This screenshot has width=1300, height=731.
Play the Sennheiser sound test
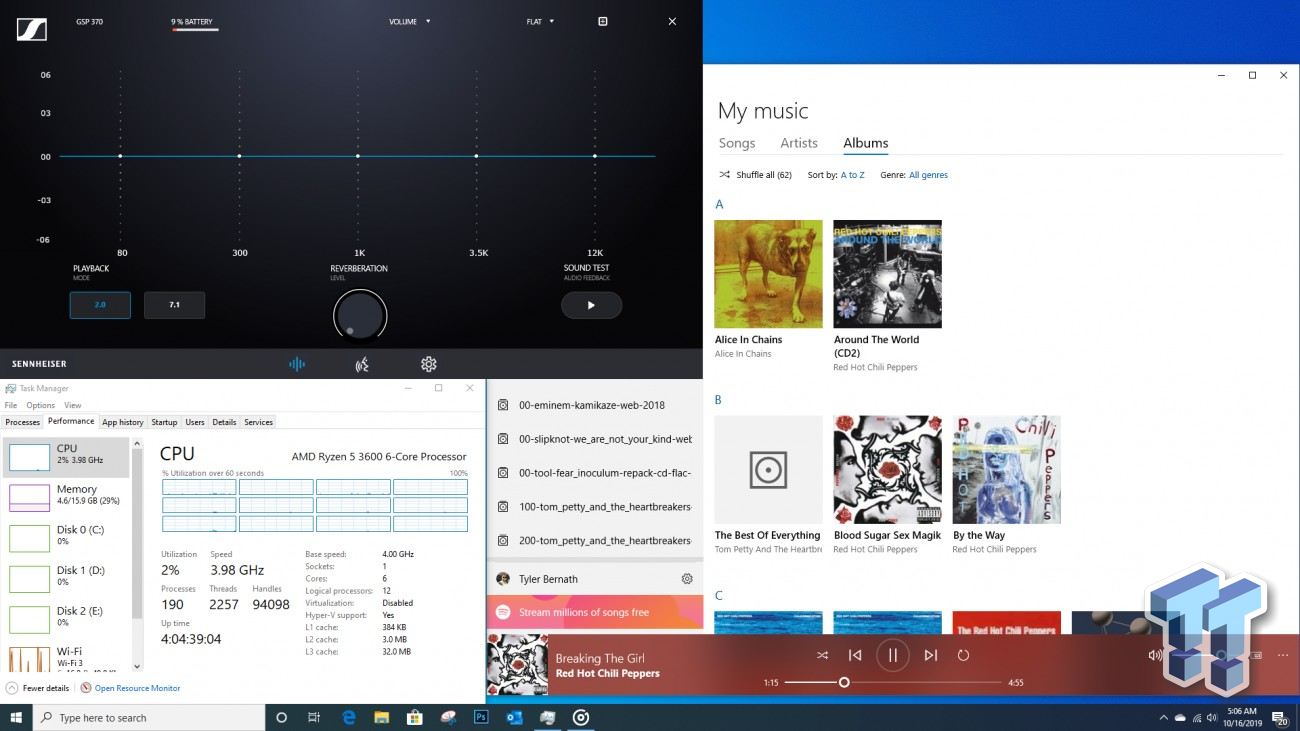(x=591, y=305)
